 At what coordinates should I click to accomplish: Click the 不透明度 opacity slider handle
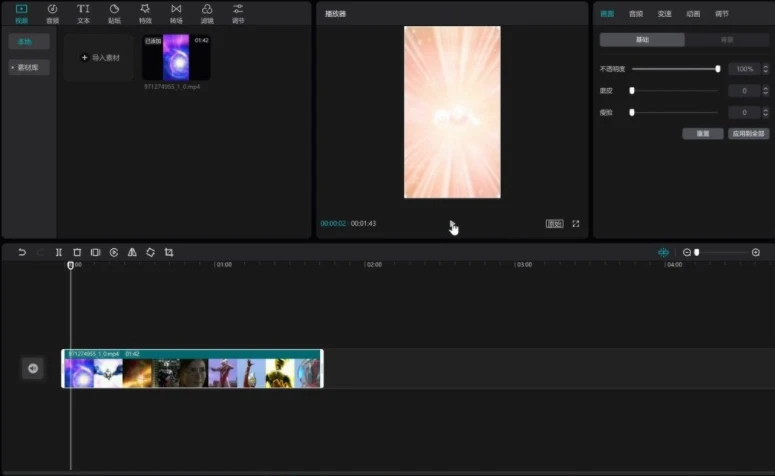[x=717, y=69]
